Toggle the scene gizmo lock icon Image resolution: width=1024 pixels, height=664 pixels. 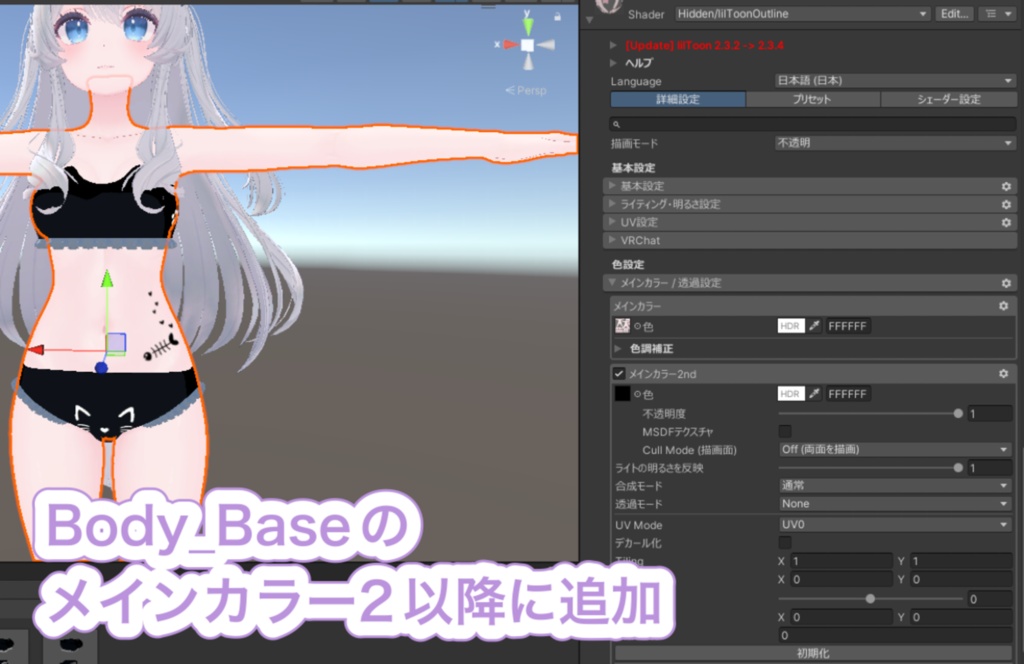coord(557,16)
